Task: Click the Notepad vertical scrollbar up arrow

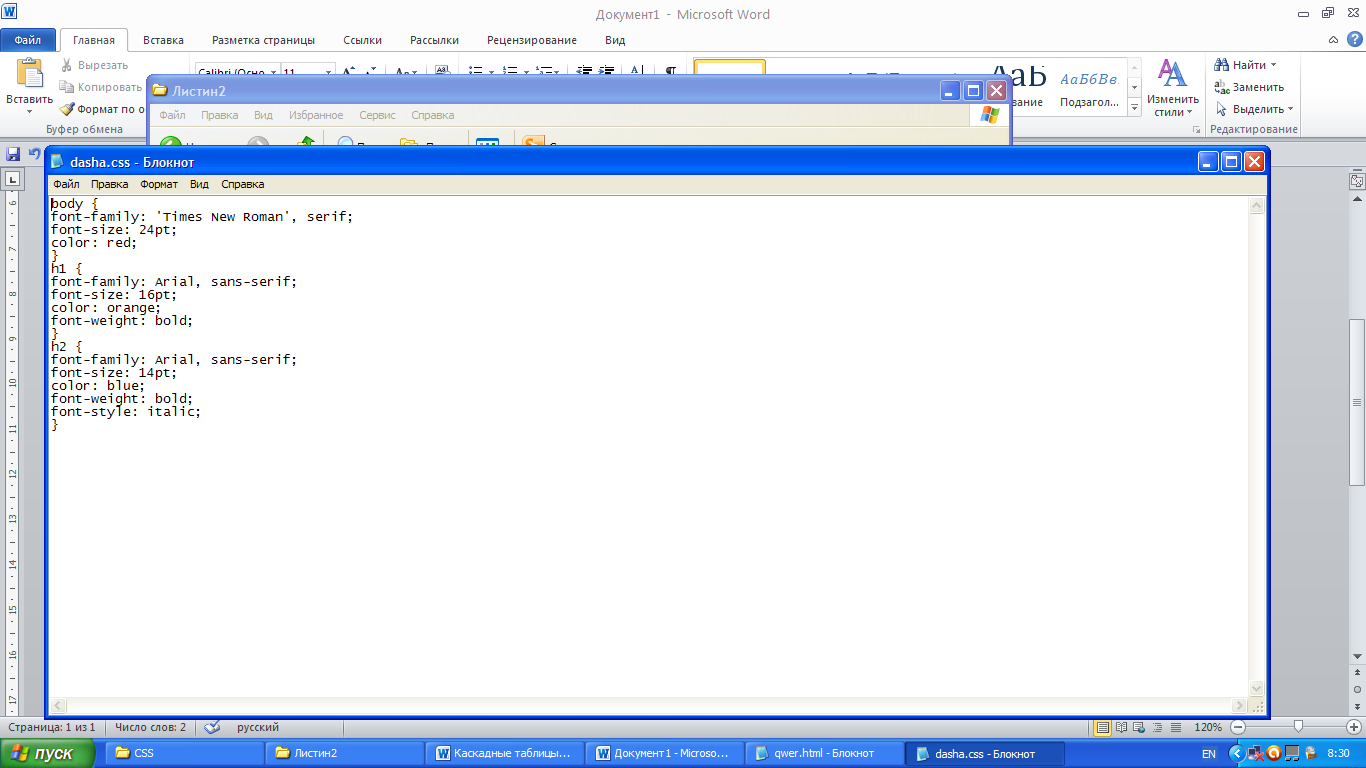Action: point(1257,206)
